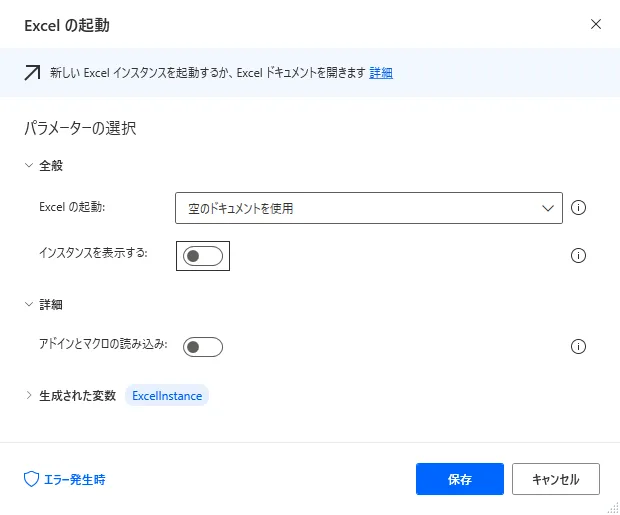Expand the 生成された変数 section
Viewport: 620px width, 515px height.
point(29,395)
